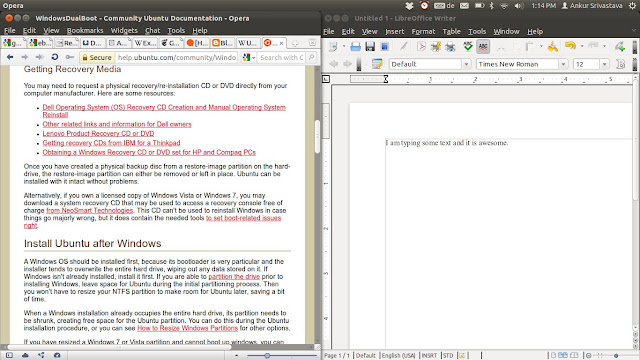Click into the font name field
Screen dimensions: 640x360
tap(517, 64)
